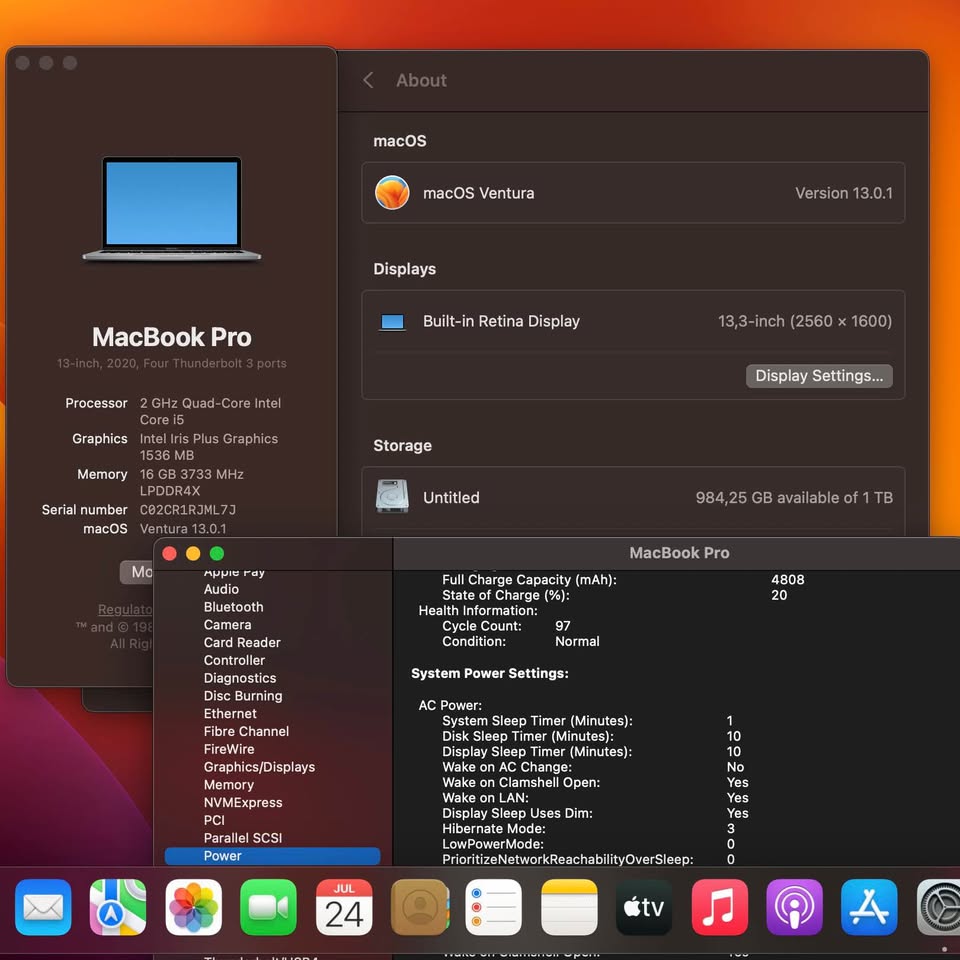Viewport: 960px width, 960px height.
Task: Click System Power Settings heading
Action: pos(489,673)
